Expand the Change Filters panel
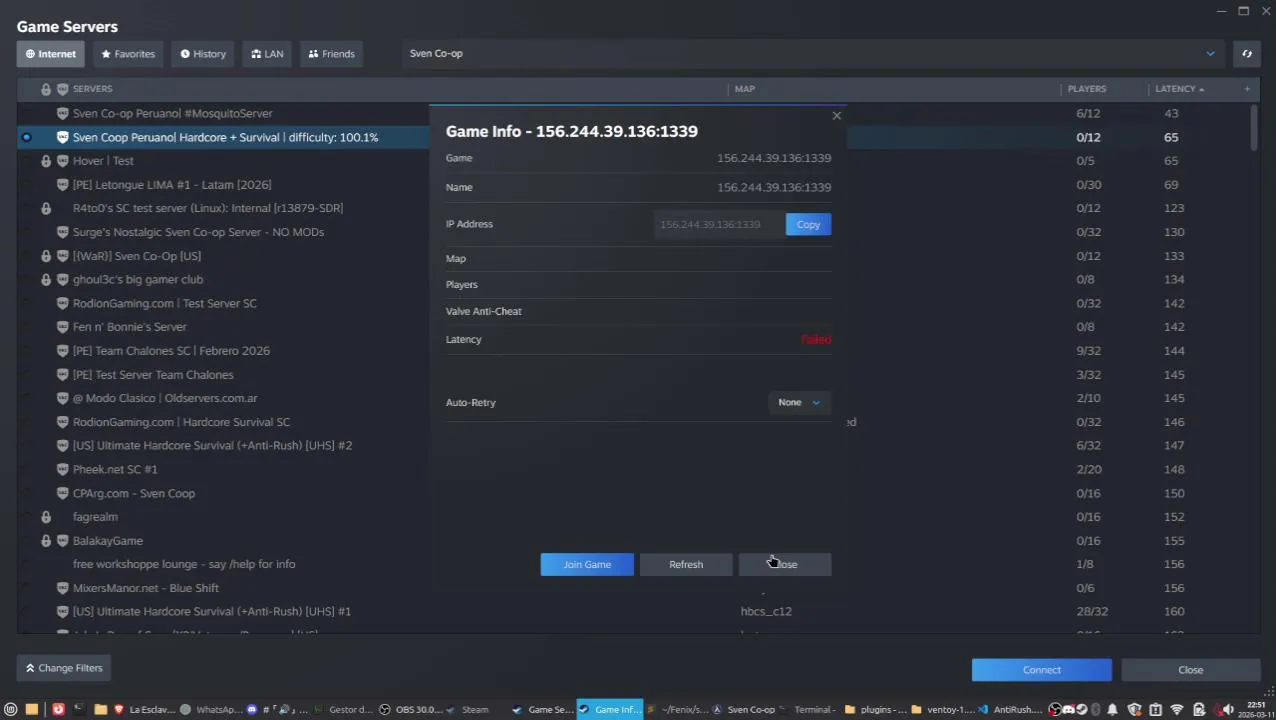 point(64,668)
